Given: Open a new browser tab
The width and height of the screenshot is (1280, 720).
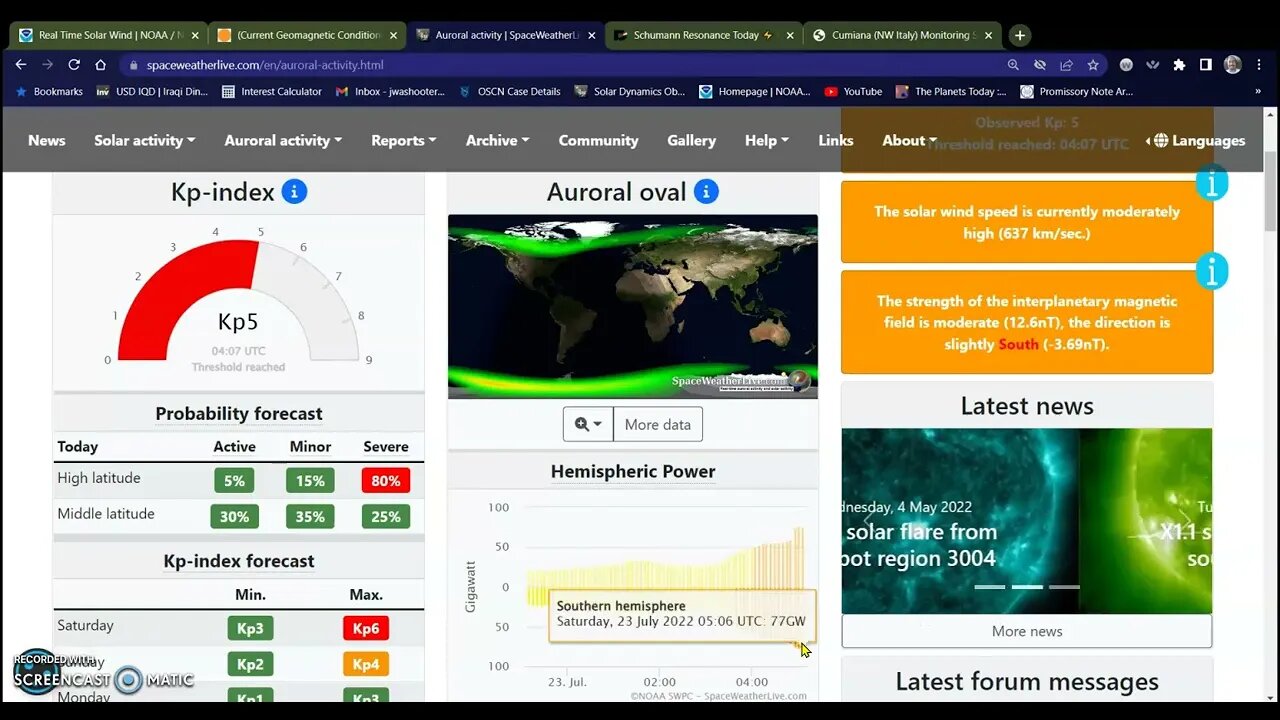Looking at the screenshot, I should 1019,35.
